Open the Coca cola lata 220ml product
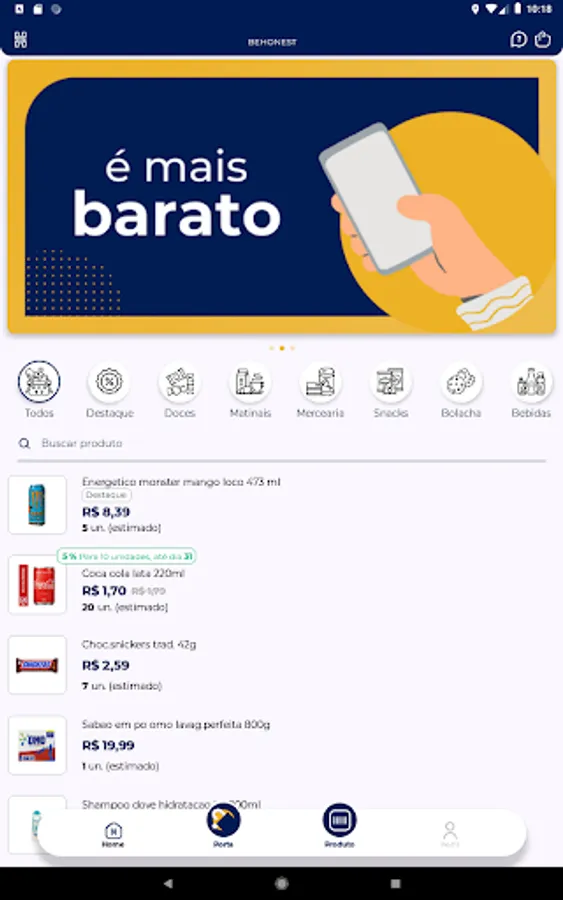The width and height of the screenshot is (563, 900). click(281, 584)
